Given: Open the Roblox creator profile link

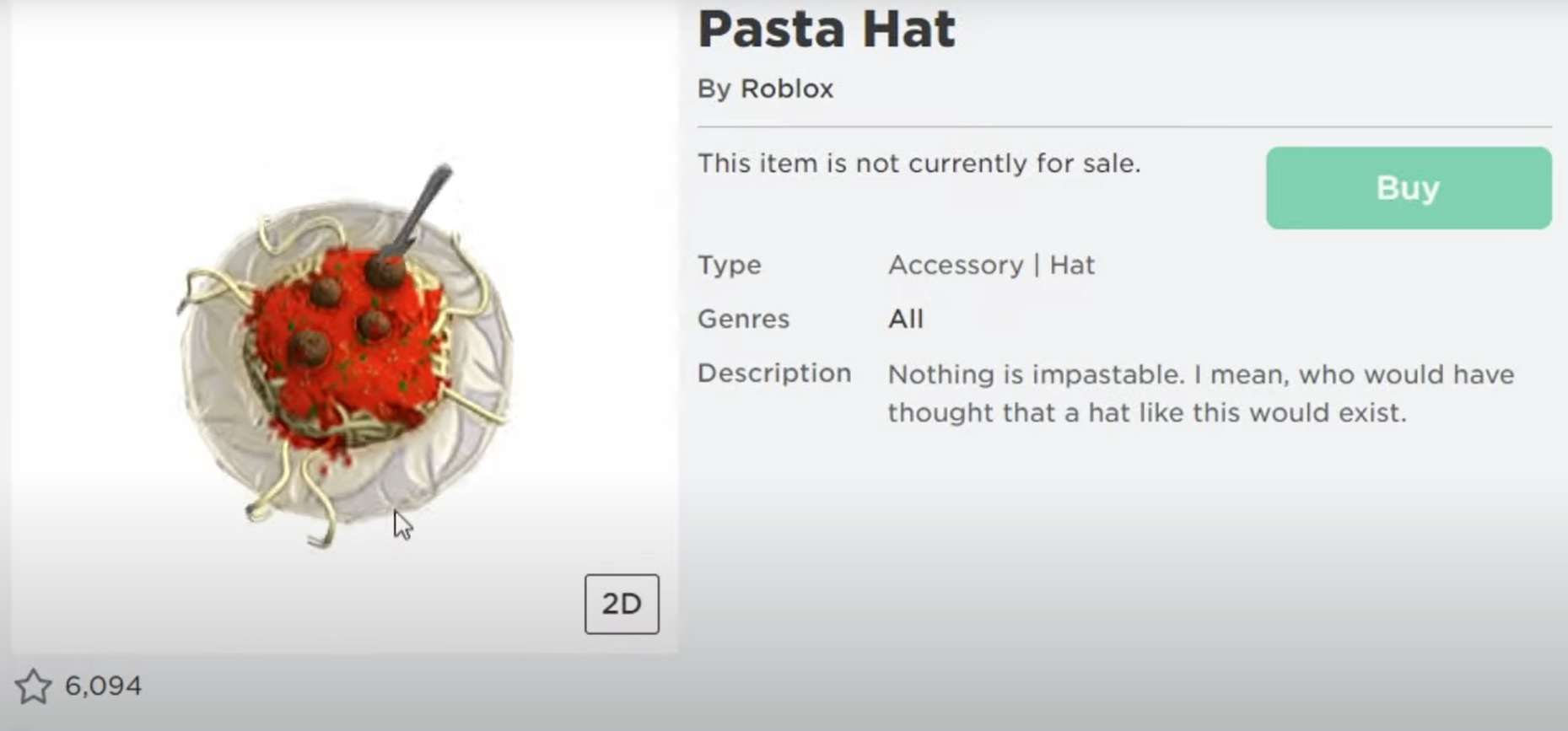Looking at the screenshot, I should 785,89.
